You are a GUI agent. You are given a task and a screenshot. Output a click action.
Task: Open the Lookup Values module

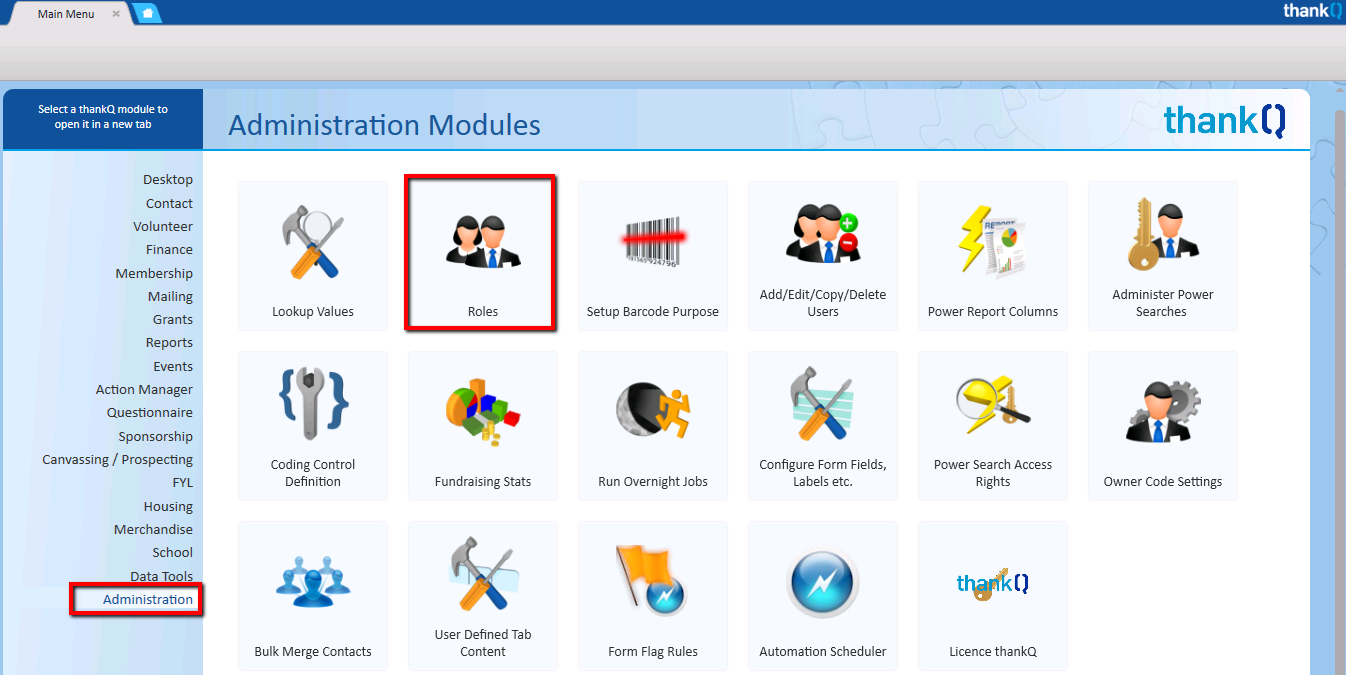313,256
